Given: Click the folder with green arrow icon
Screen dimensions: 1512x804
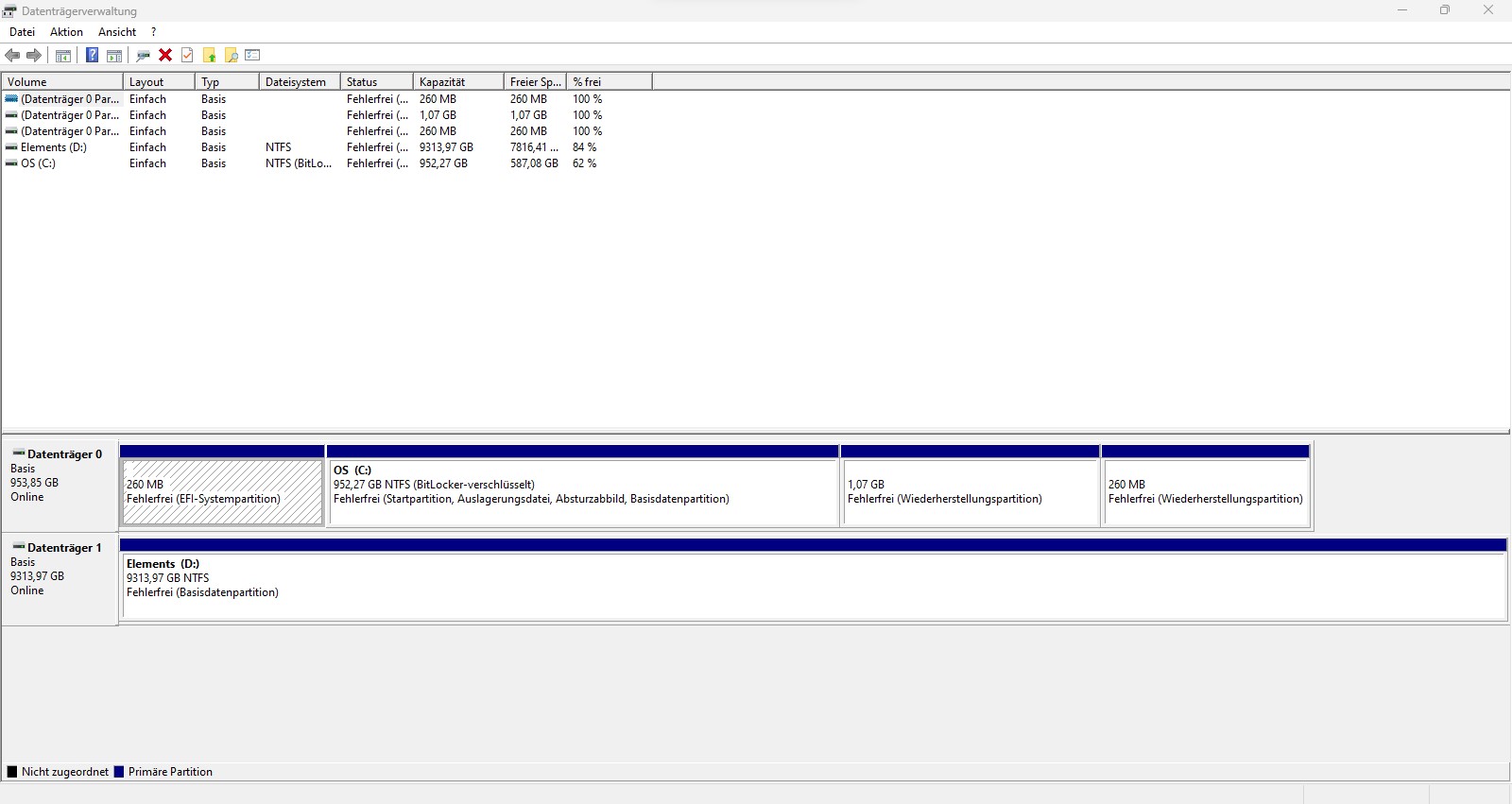Looking at the screenshot, I should point(209,56).
